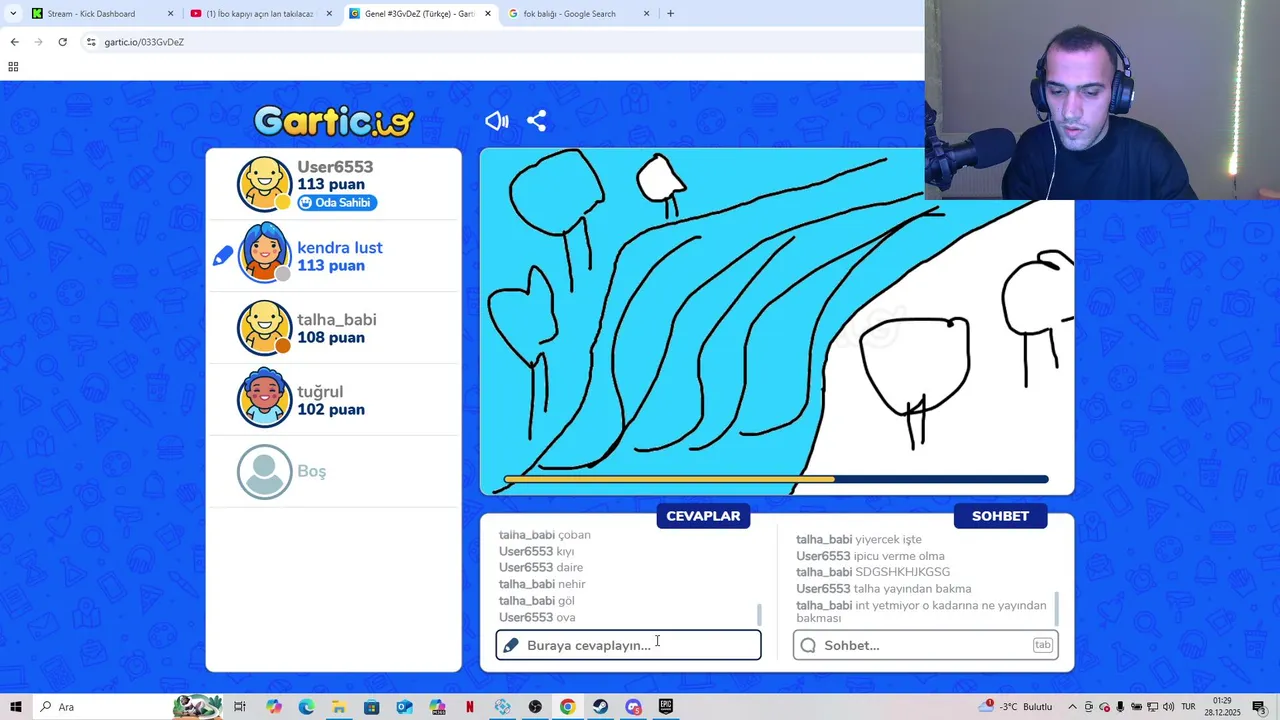The width and height of the screenshot is (1280, 720).
Task: Open Outlook from the taskbar
Action: click(404, 707)
